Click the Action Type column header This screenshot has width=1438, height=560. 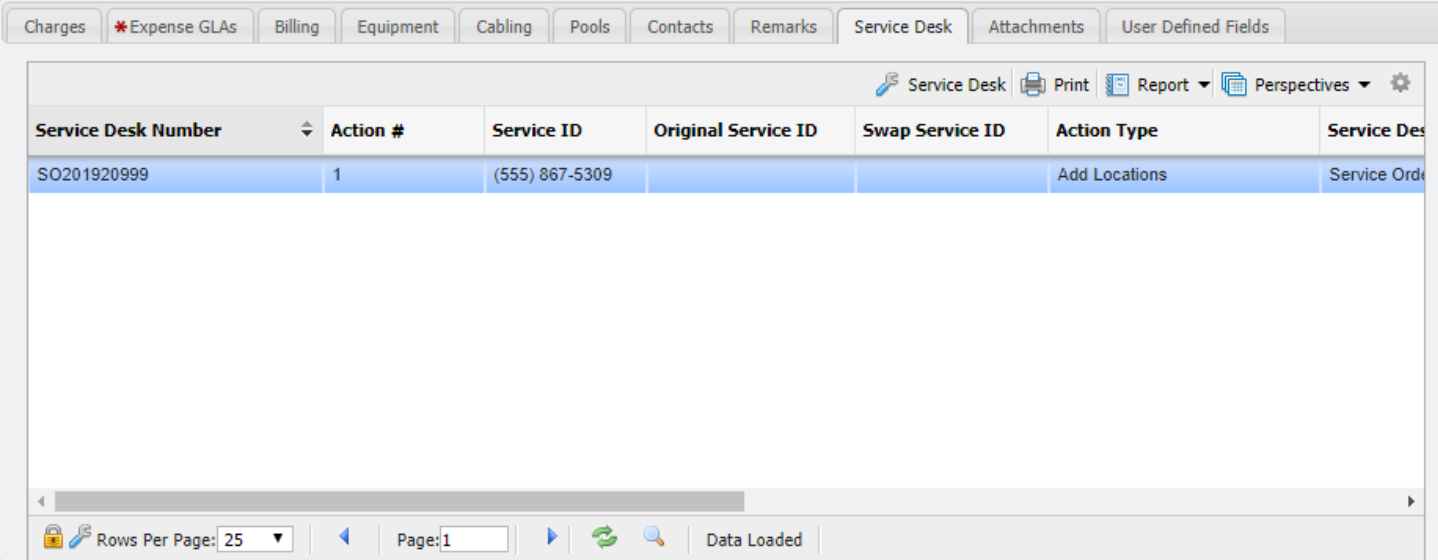(1106, 130)
